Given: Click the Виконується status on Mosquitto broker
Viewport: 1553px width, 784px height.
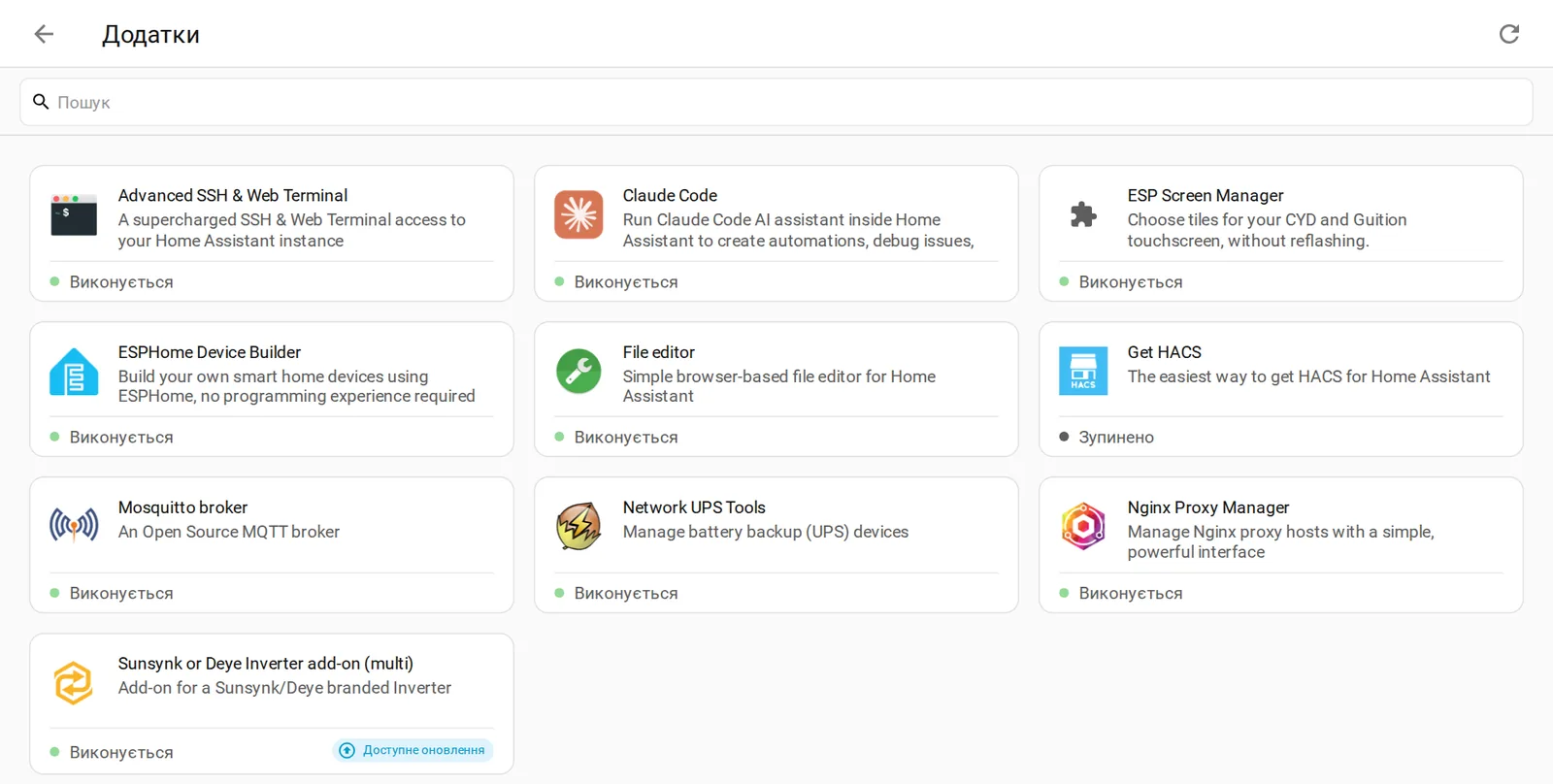Looking at the screenshot, I should coord(121,594).
